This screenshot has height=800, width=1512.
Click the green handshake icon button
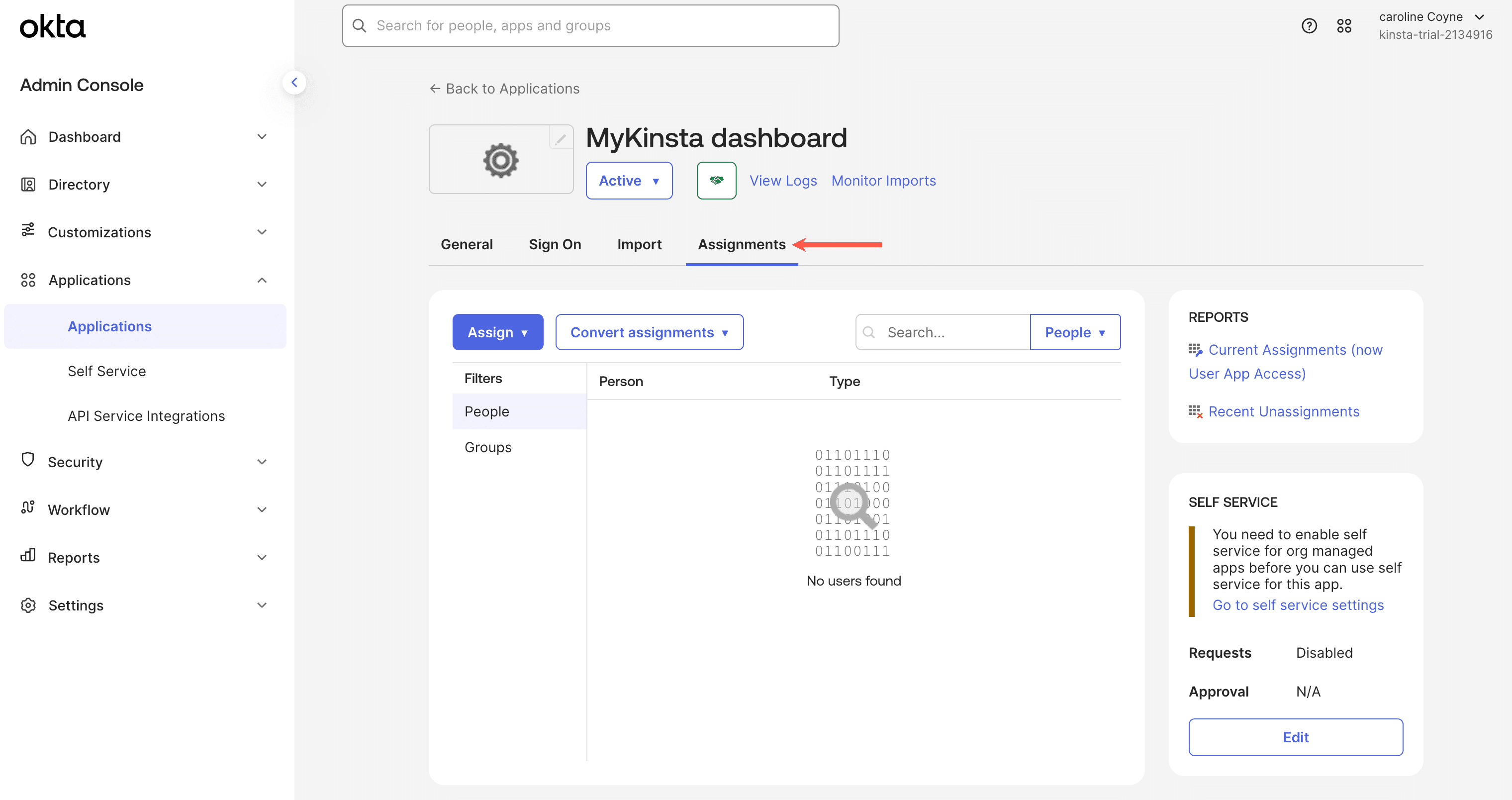716,181
